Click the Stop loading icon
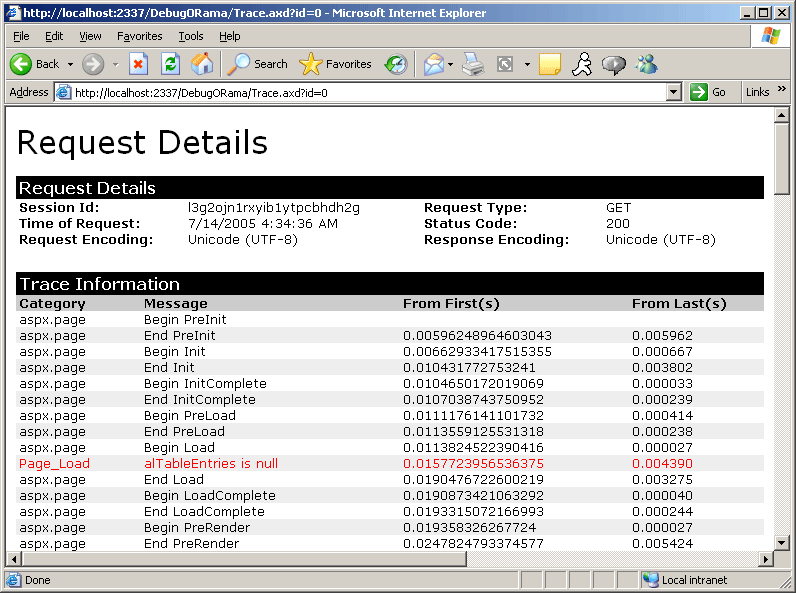This screenshot has width=796, height=593. (x=139, y=64)
